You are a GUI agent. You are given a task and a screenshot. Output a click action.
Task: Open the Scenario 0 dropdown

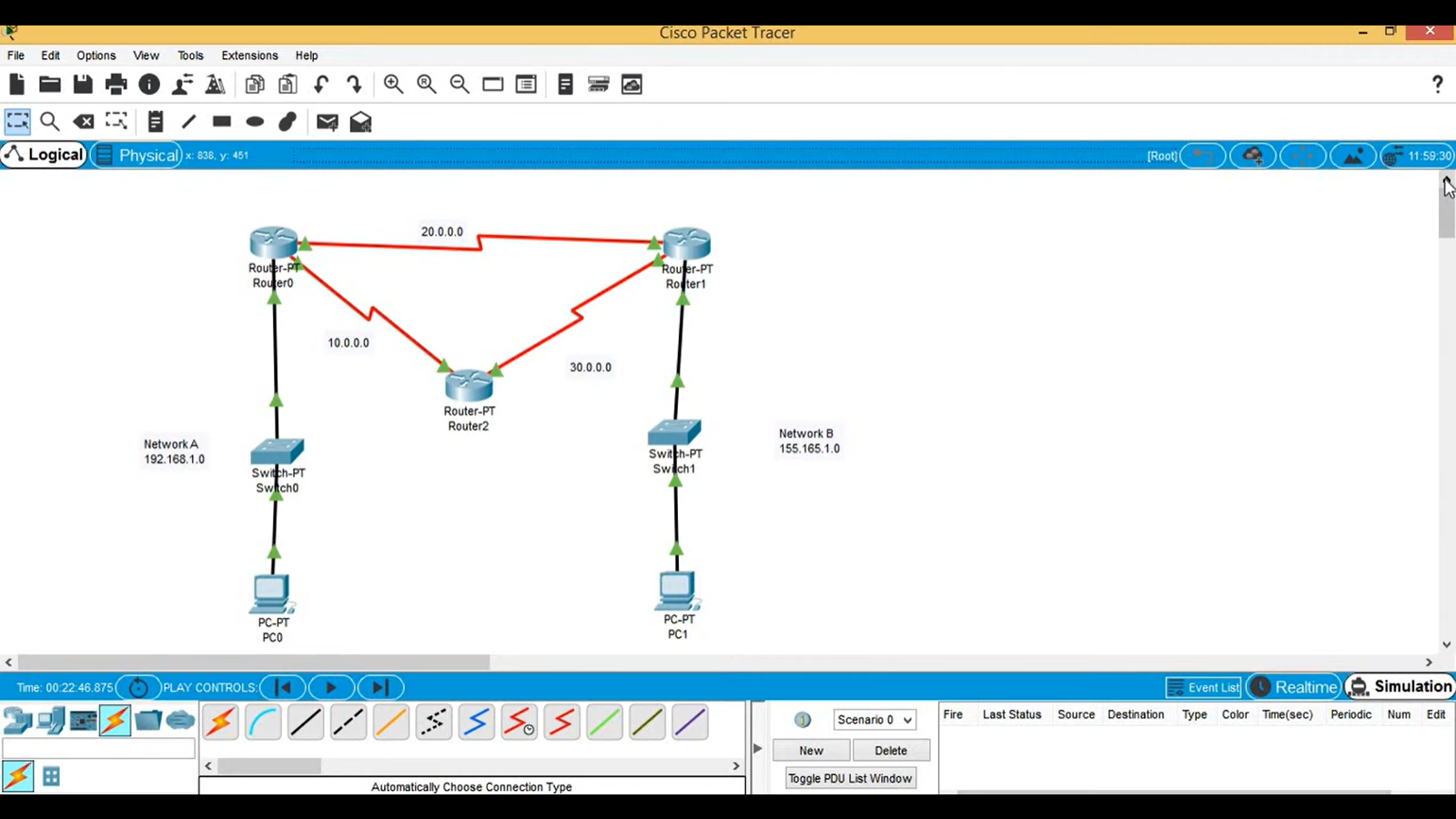[x=874, y=720]
